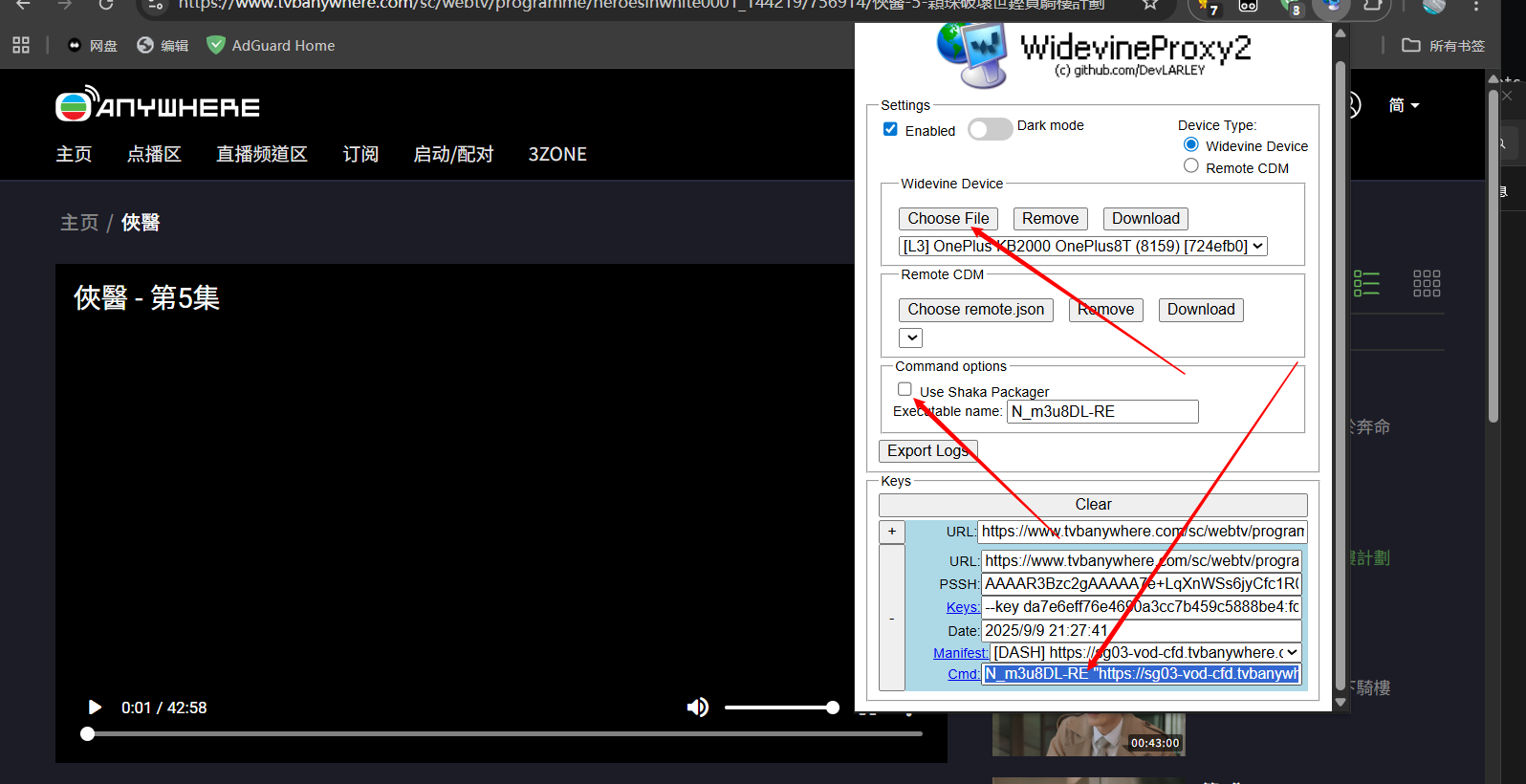Click Choose remote.json button
The width and height of the screenshot is (1526, 784).
(975, 310)
